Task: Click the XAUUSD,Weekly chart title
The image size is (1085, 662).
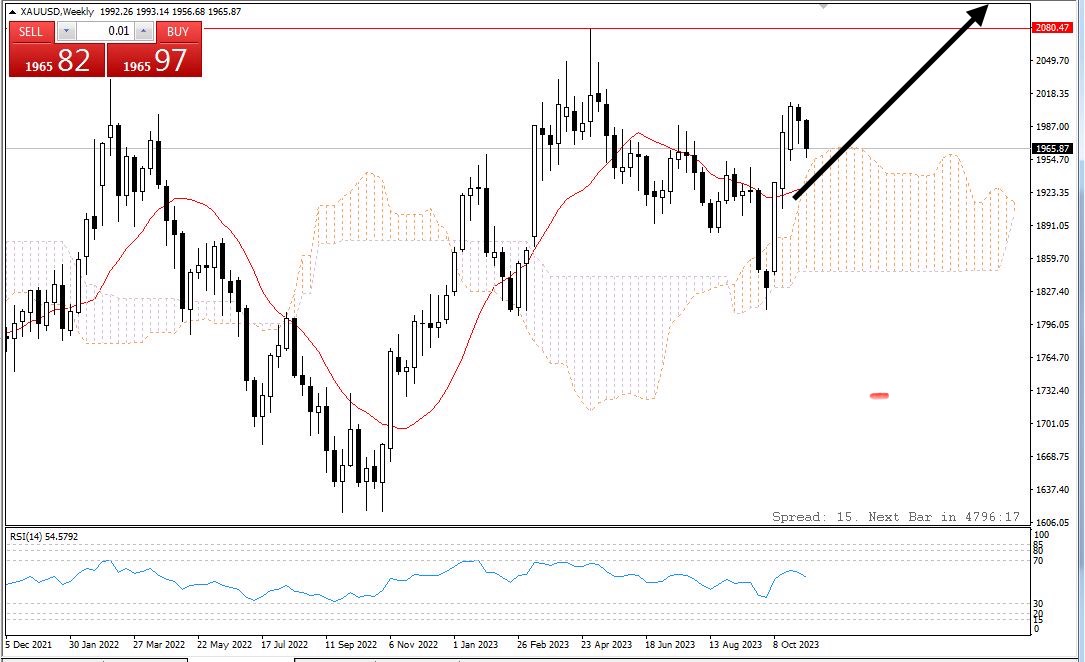Action: pos(57,12)
